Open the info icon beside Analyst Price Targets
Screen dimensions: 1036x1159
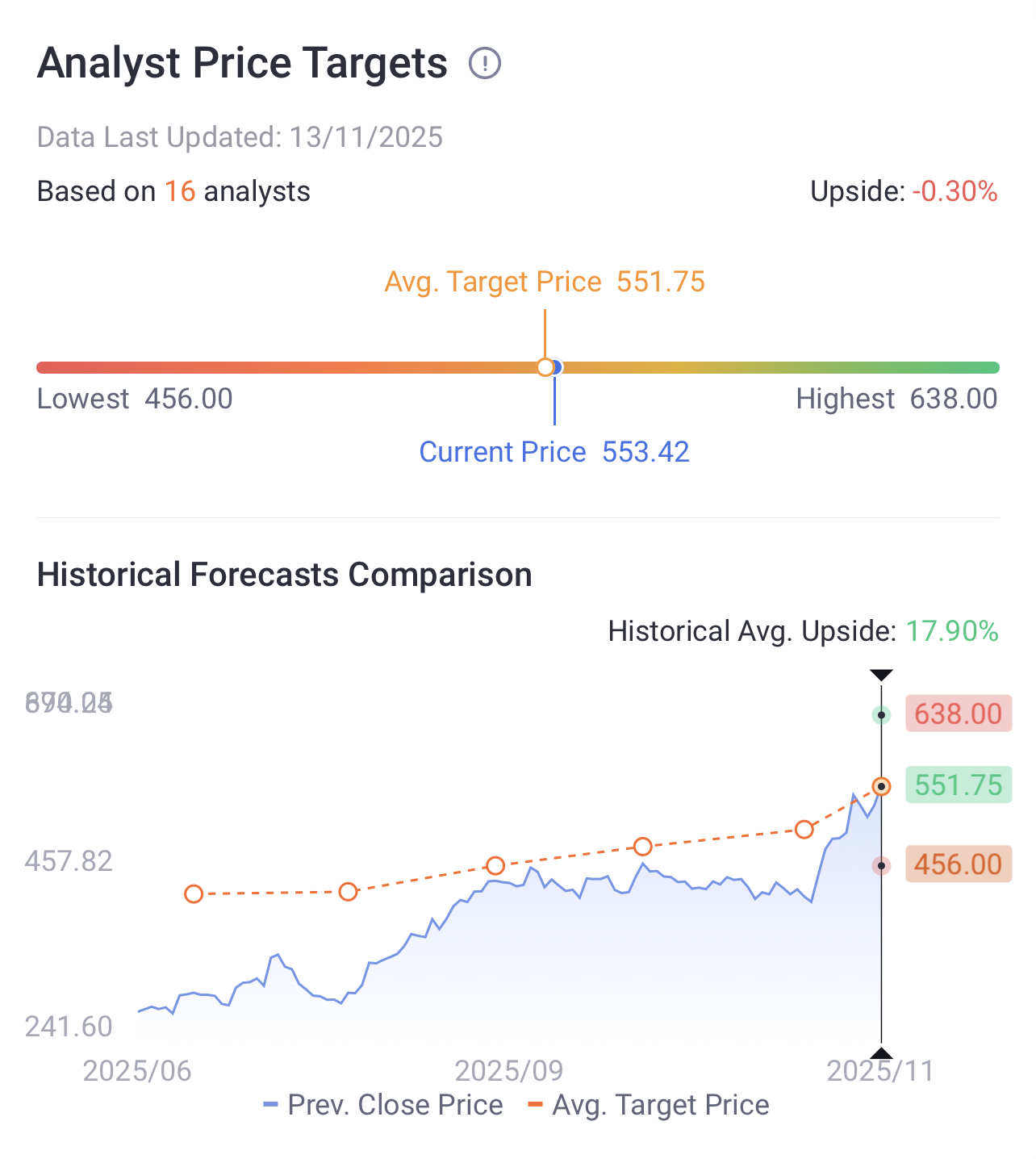[485, 63]
